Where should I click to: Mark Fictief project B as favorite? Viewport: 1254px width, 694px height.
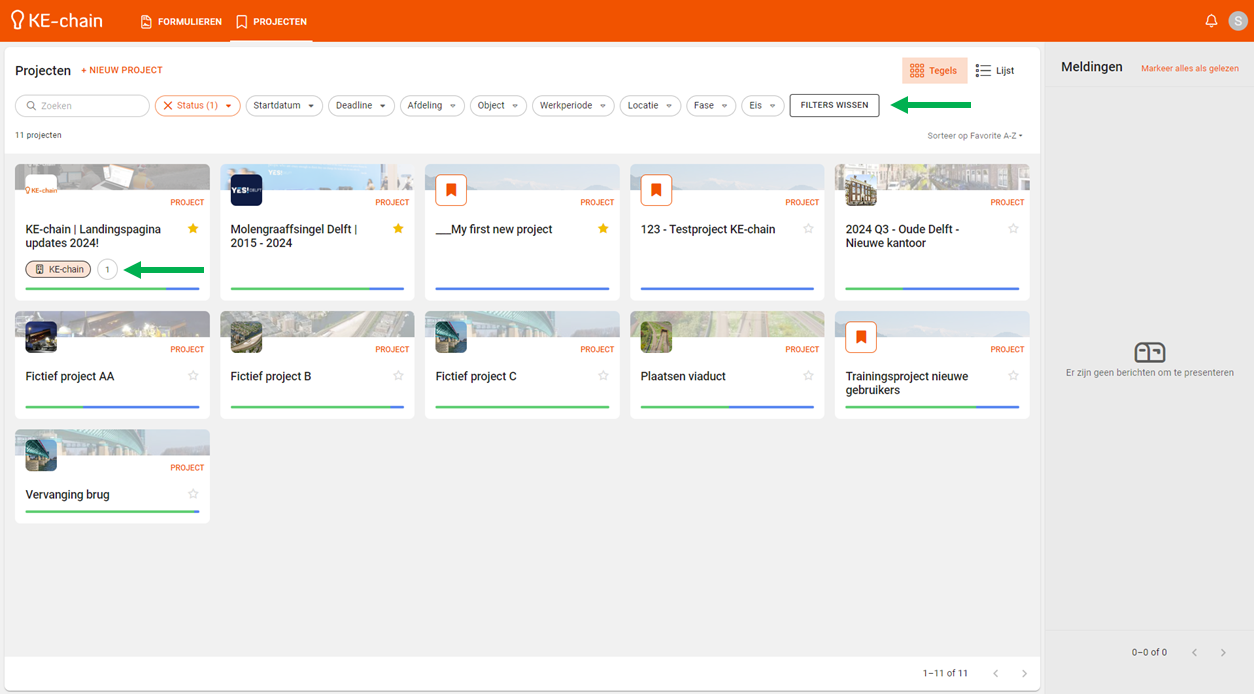pyautogui.click(x=398, y=376)
